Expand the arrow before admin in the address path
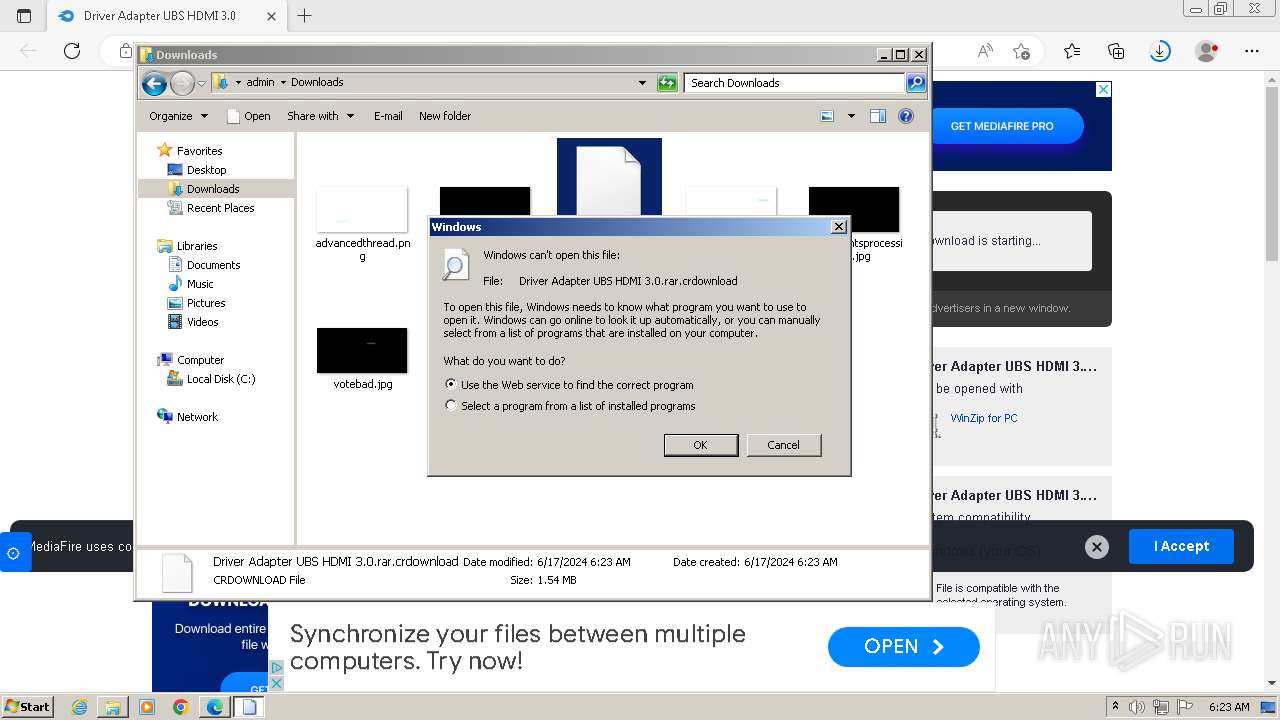 pos(238,82)
